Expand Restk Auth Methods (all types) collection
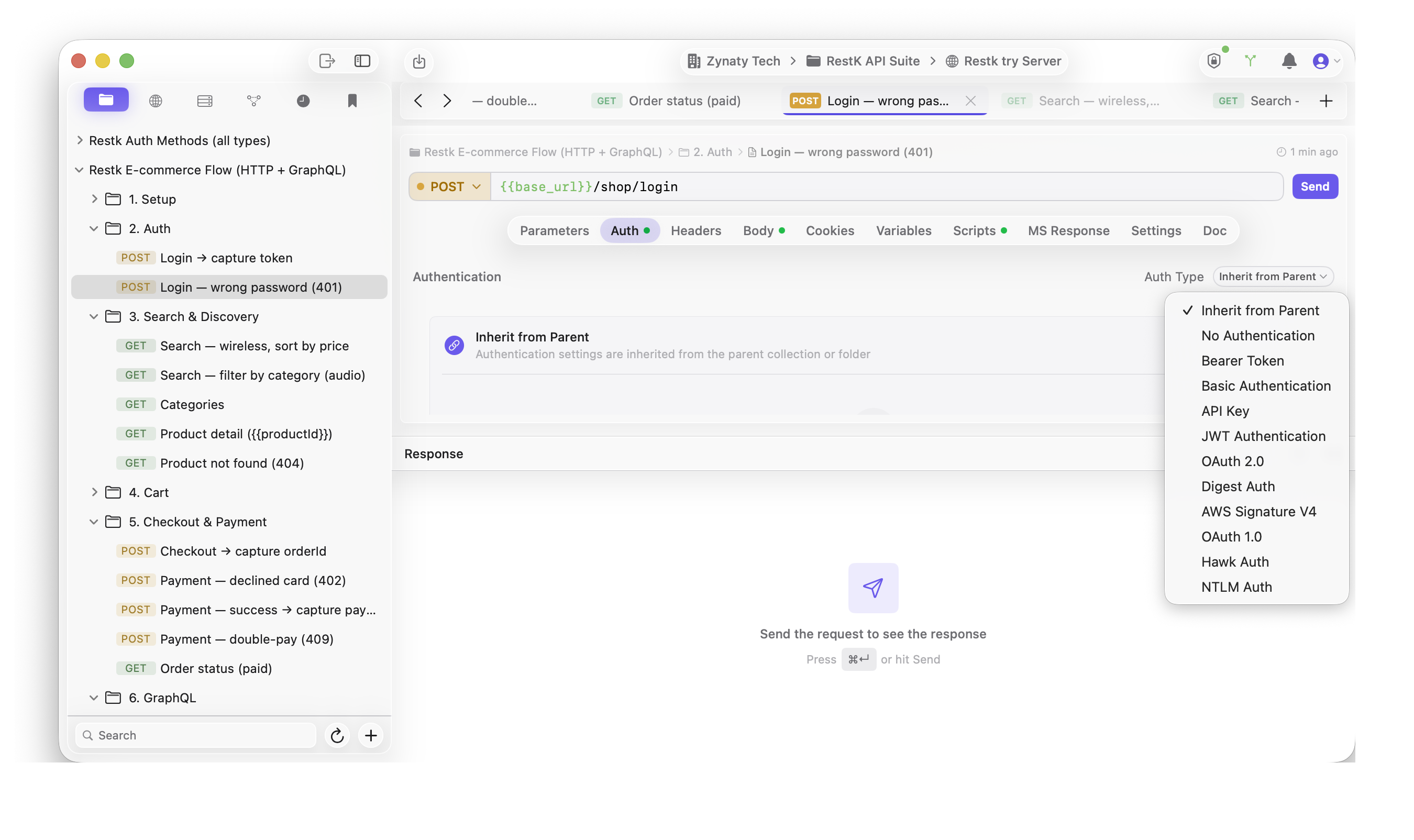 pos(79,140)
